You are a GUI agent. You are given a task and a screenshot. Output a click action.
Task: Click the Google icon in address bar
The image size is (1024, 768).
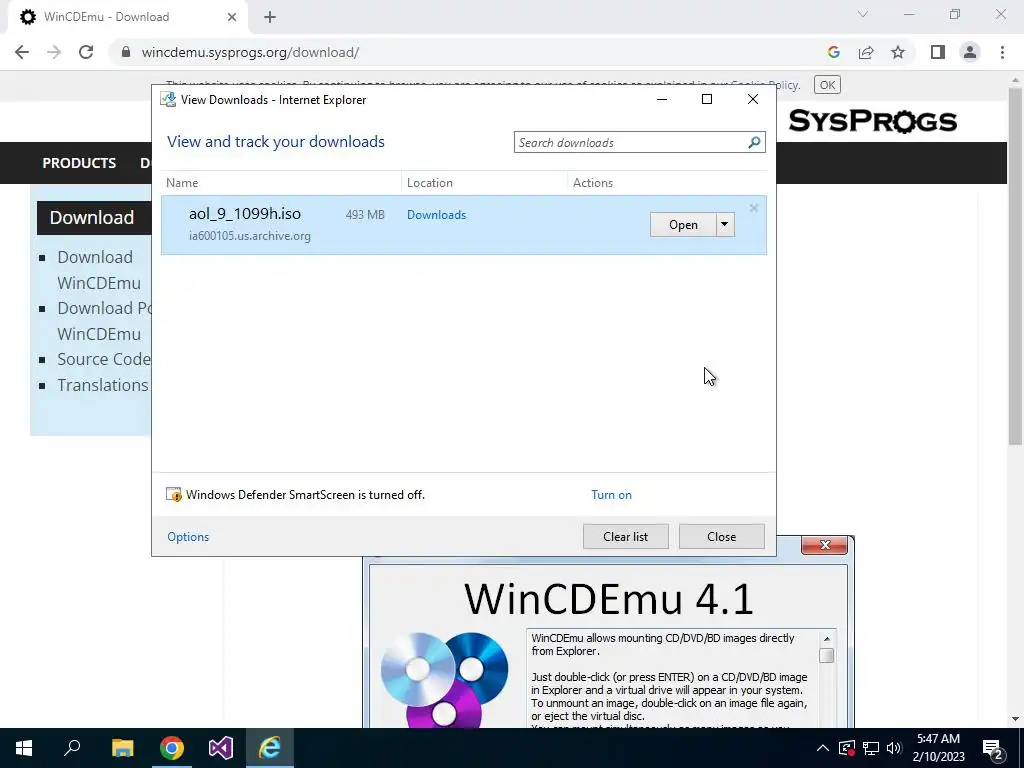click(x=833, y=52)
